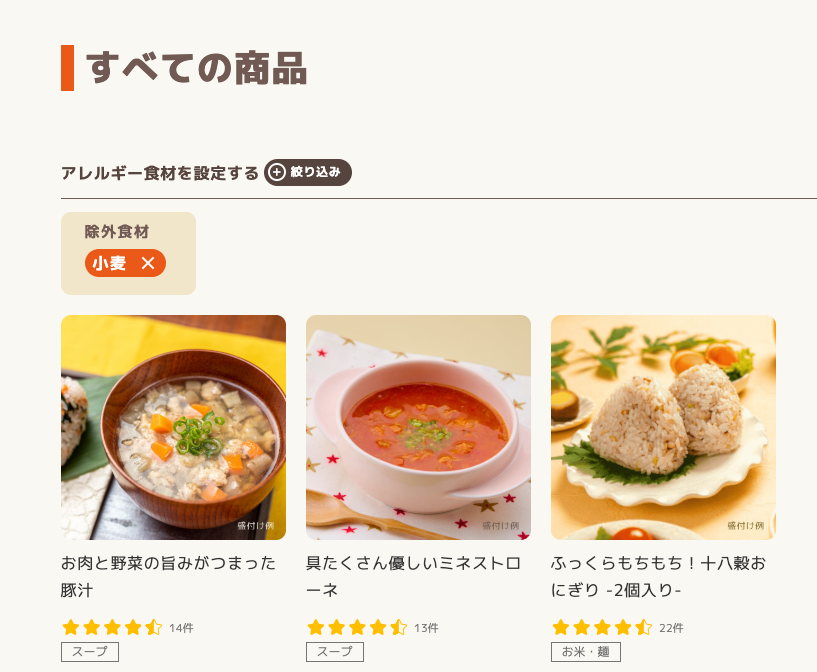The height and width of the screenshot is (672, 817).
Task: Click the ミネストローネ product image
Action: pos(418,426)
